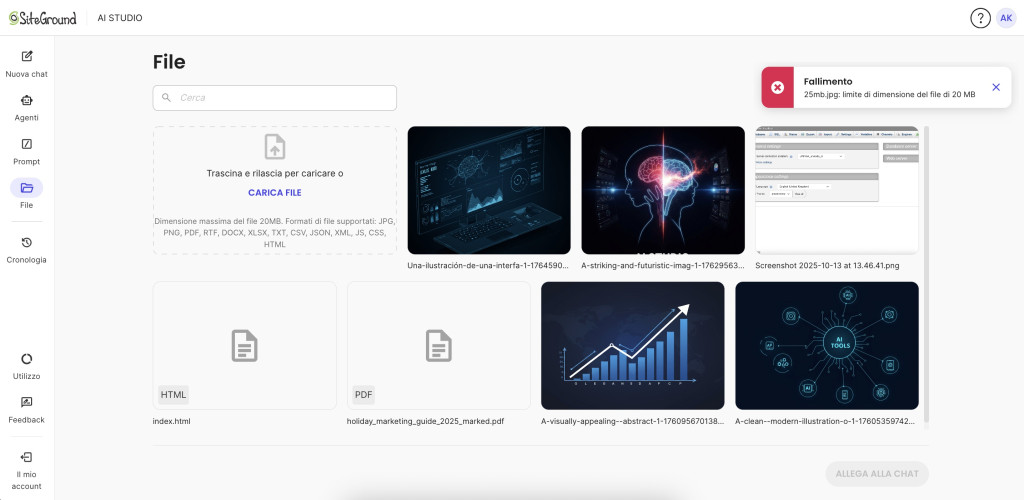Click the HTML badge on index.html card
This screenshot has width=1024, height=500.
174,395
